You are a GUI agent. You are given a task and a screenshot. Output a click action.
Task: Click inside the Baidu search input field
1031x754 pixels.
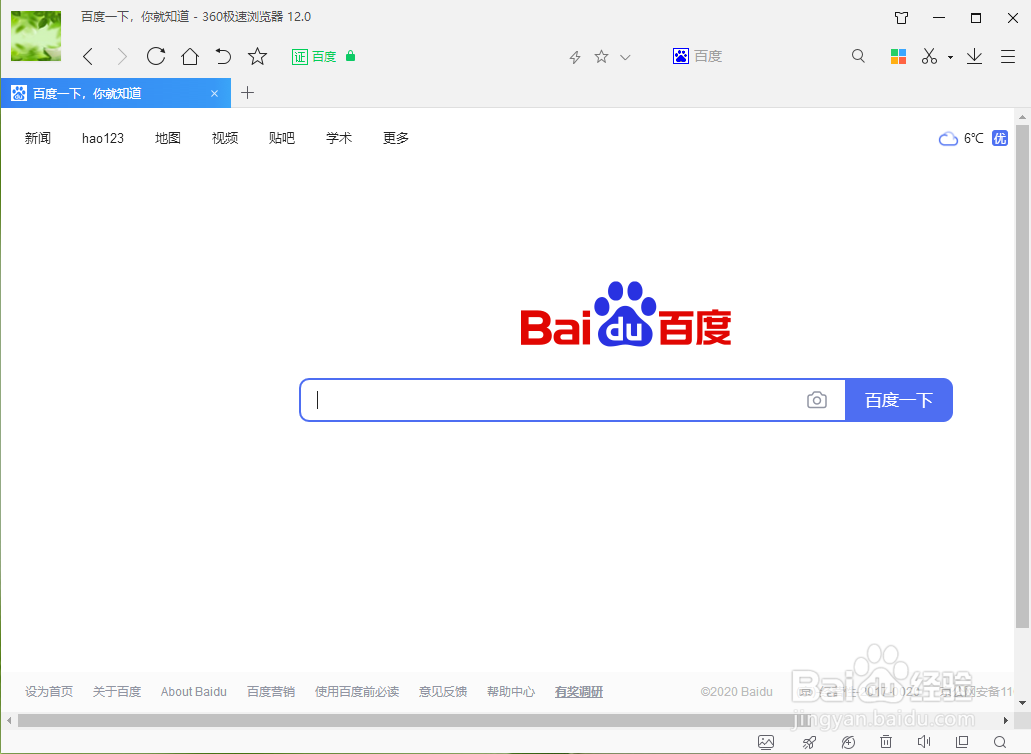pos(560,399)
